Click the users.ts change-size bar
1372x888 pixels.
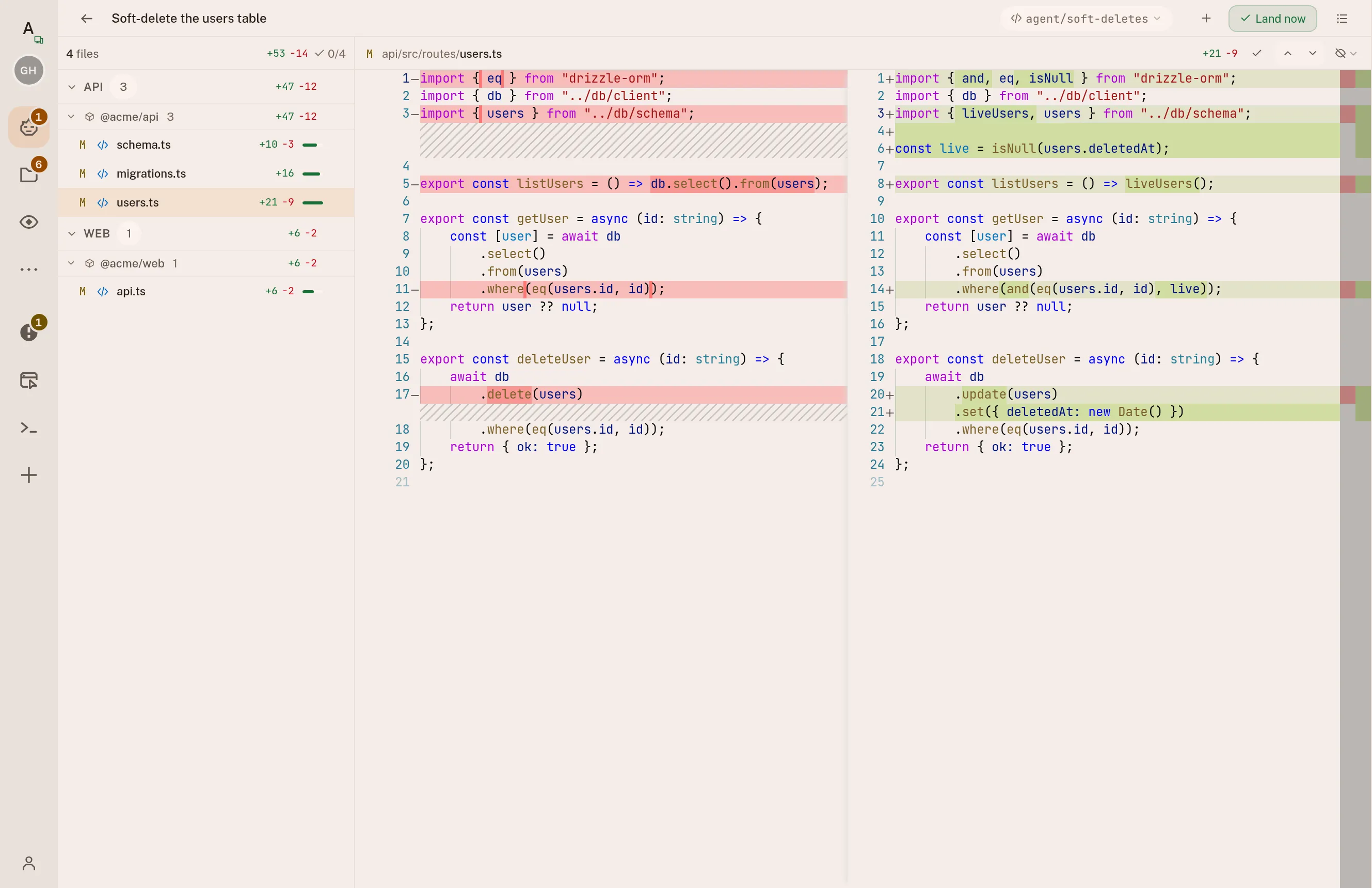[x=312, y=202]
